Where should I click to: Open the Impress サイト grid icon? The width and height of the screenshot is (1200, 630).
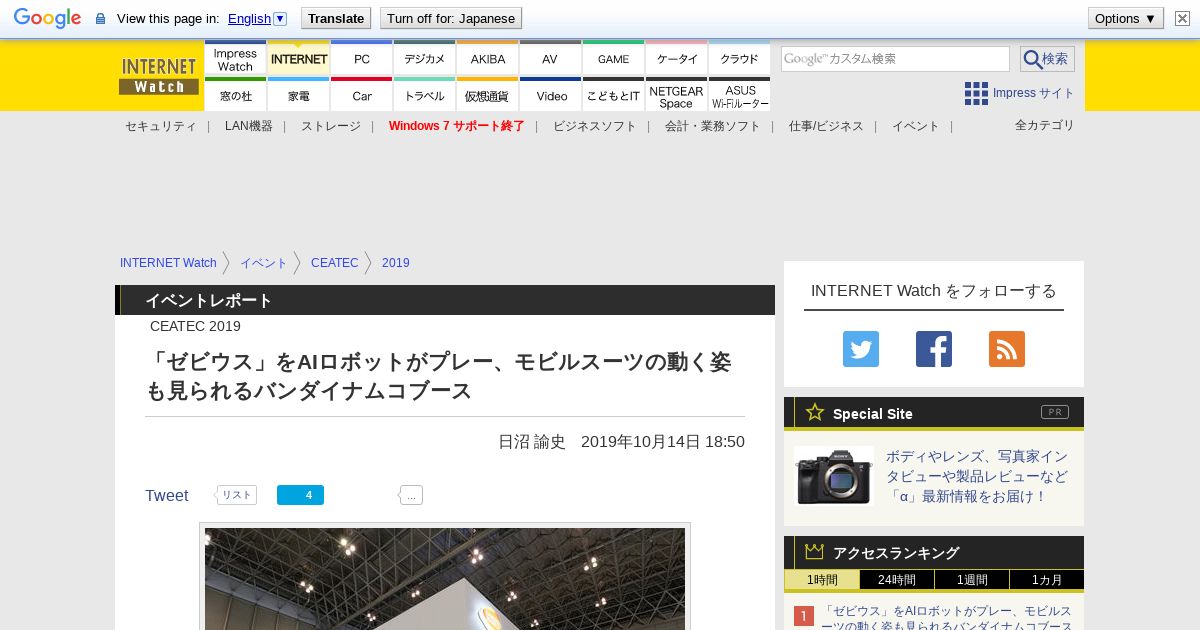[x=976, y=93]
